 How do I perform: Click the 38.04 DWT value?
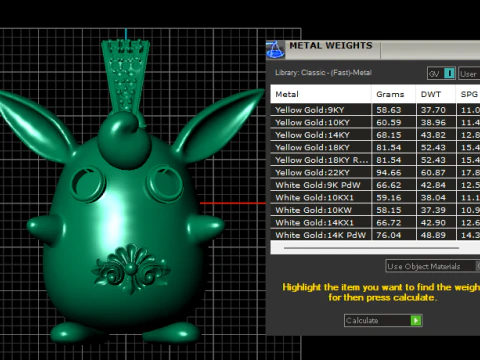pos(433,198)
